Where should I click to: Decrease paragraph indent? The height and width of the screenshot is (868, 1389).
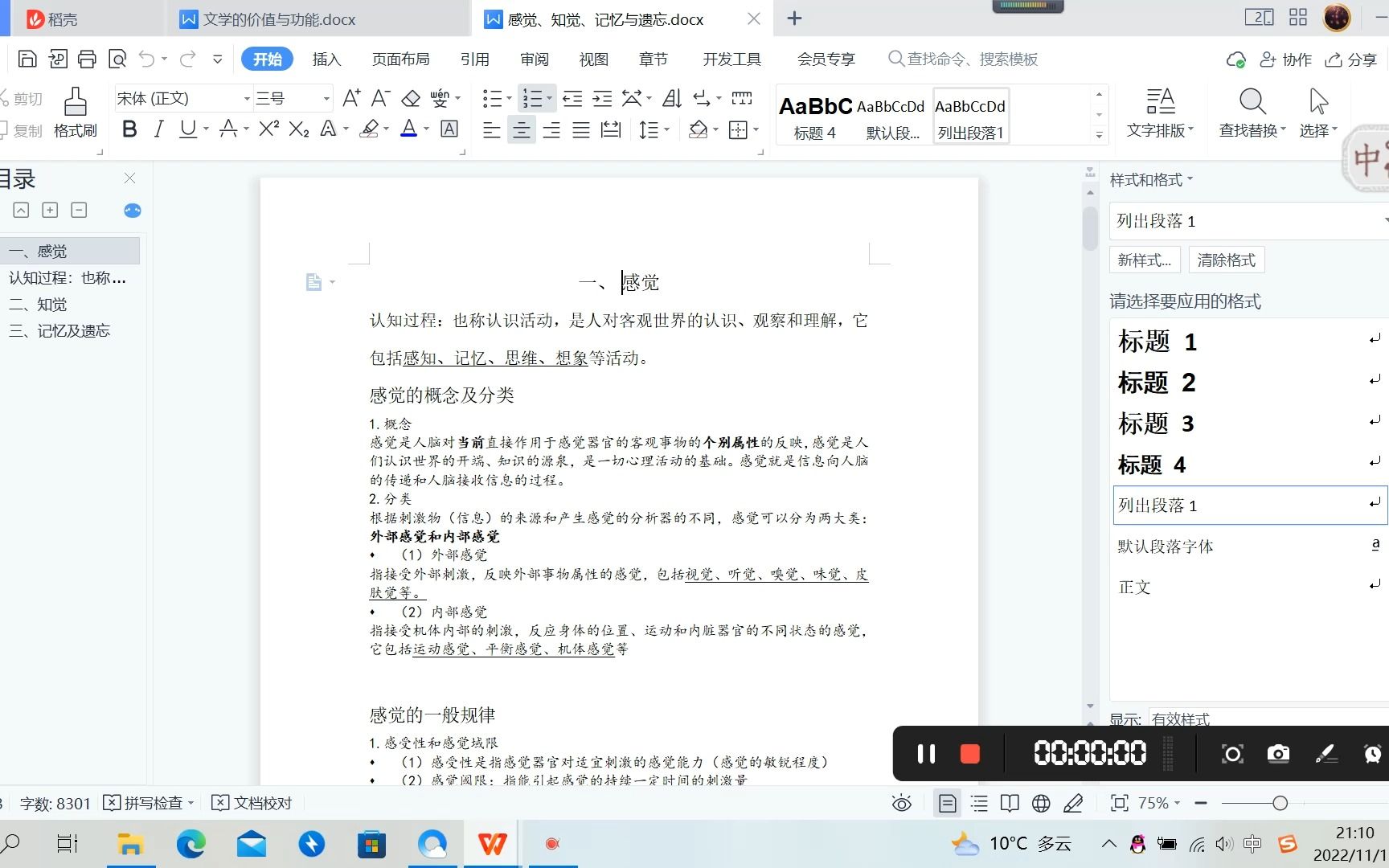tap(572, 98)
